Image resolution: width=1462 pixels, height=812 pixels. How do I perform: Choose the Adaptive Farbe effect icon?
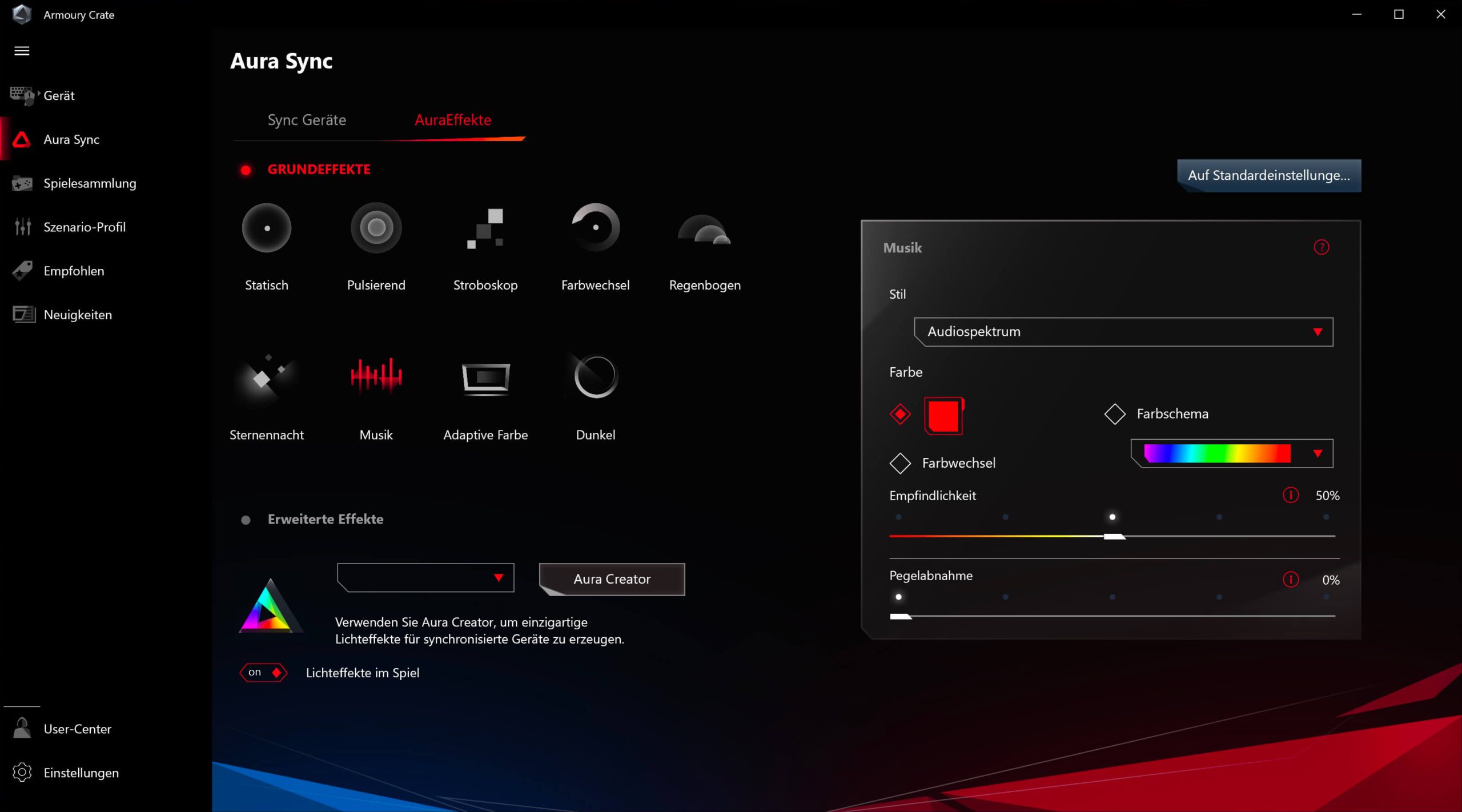point(485,377)
